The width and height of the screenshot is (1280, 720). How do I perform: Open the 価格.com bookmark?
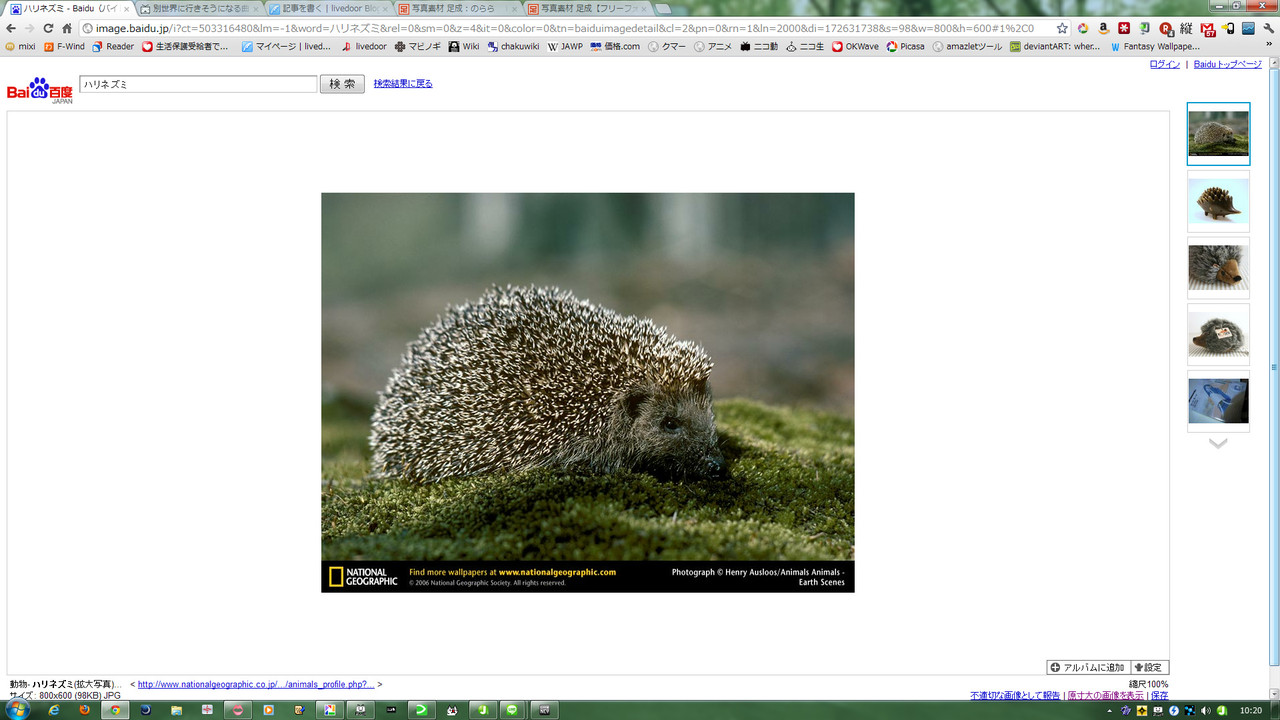(615, 46)
